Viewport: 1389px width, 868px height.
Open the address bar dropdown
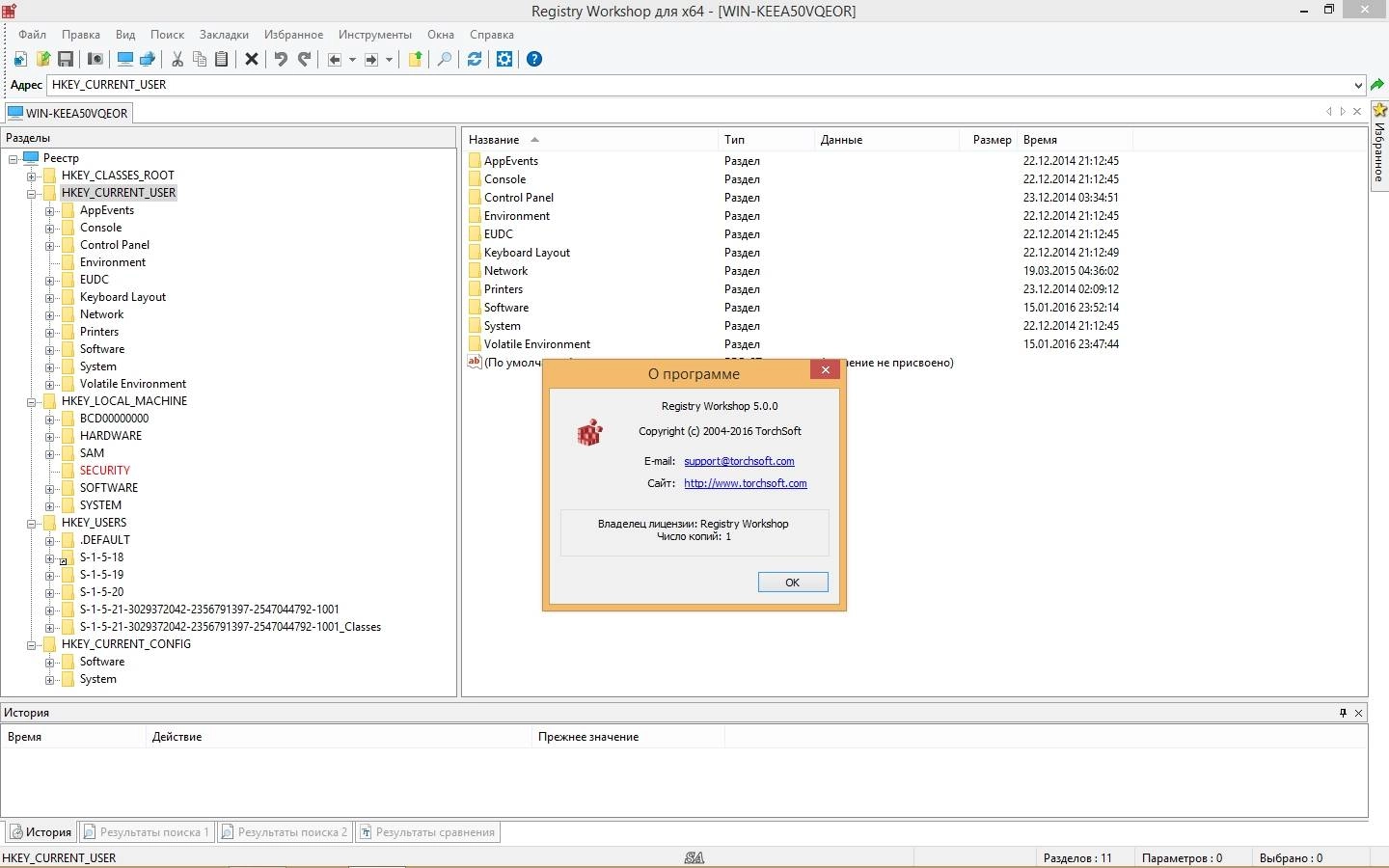coord(1358,85)
